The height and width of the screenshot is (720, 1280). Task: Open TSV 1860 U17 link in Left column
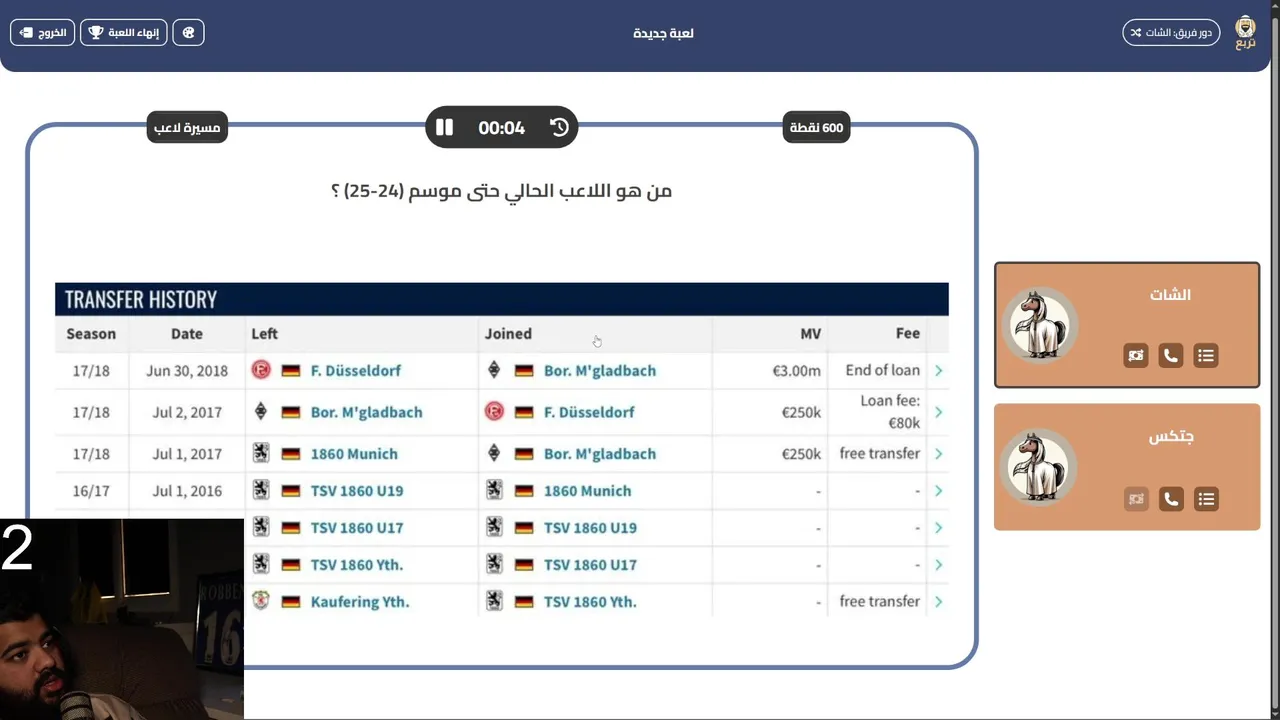(x=357, y=528)
